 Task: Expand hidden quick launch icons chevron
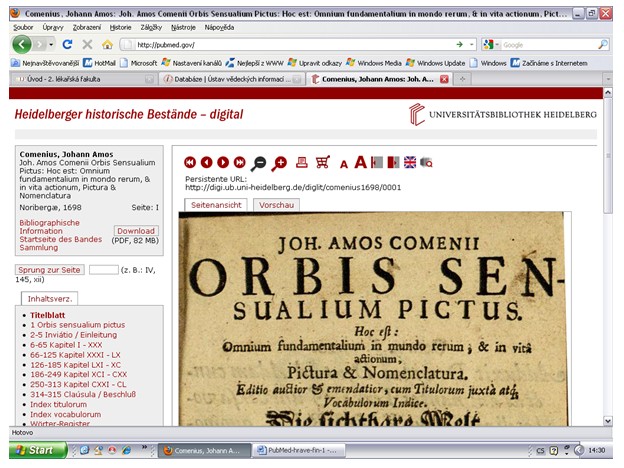[144, 447]
